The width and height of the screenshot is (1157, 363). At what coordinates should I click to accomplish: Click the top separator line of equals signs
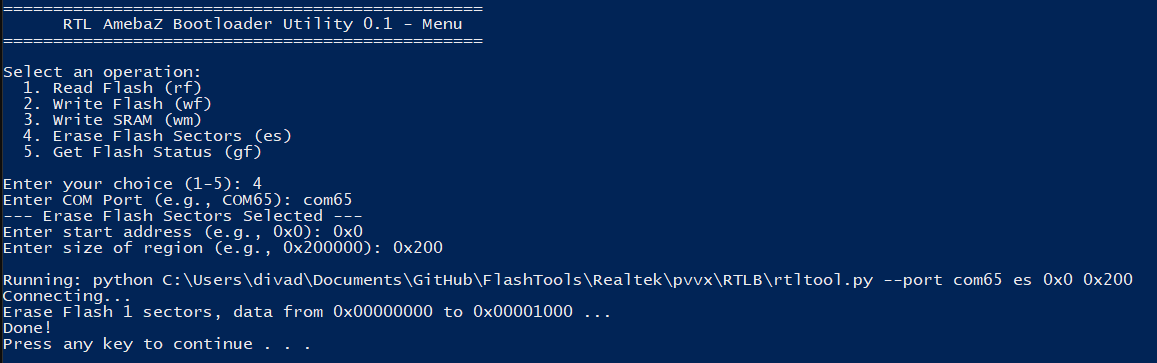[x=243, y=8]
